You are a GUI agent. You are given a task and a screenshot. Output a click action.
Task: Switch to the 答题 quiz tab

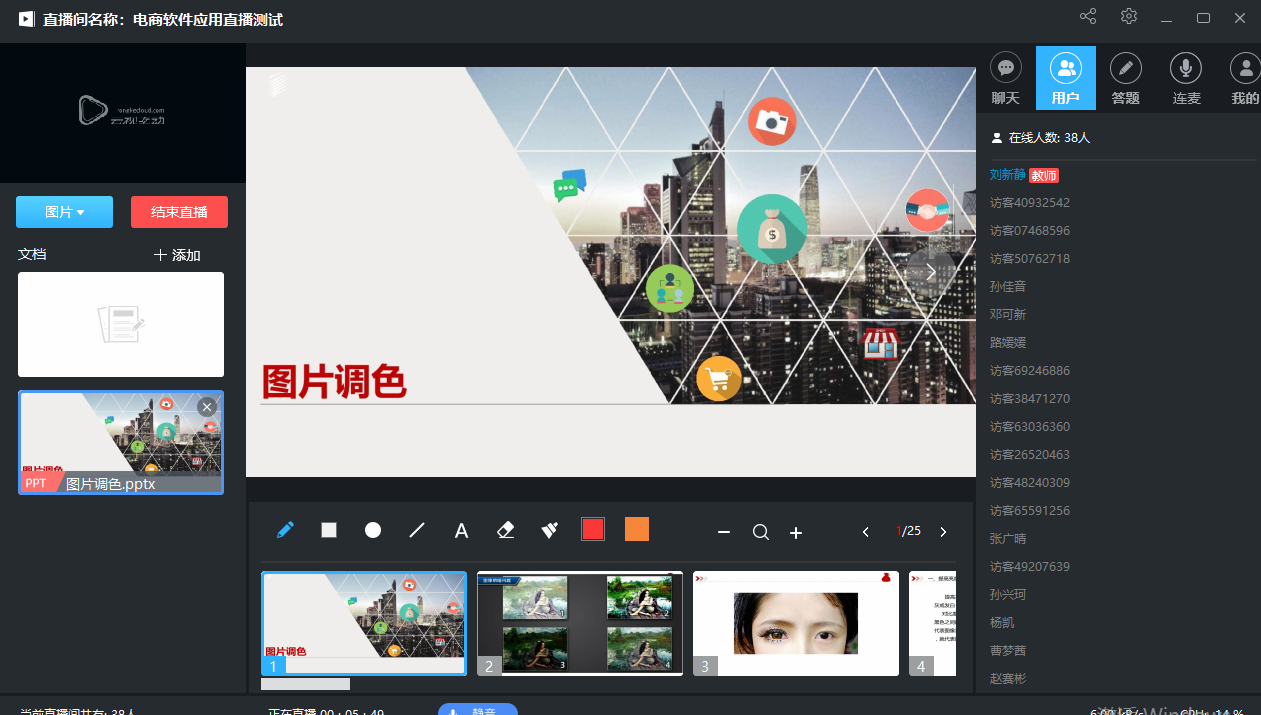click(1126, 78)
